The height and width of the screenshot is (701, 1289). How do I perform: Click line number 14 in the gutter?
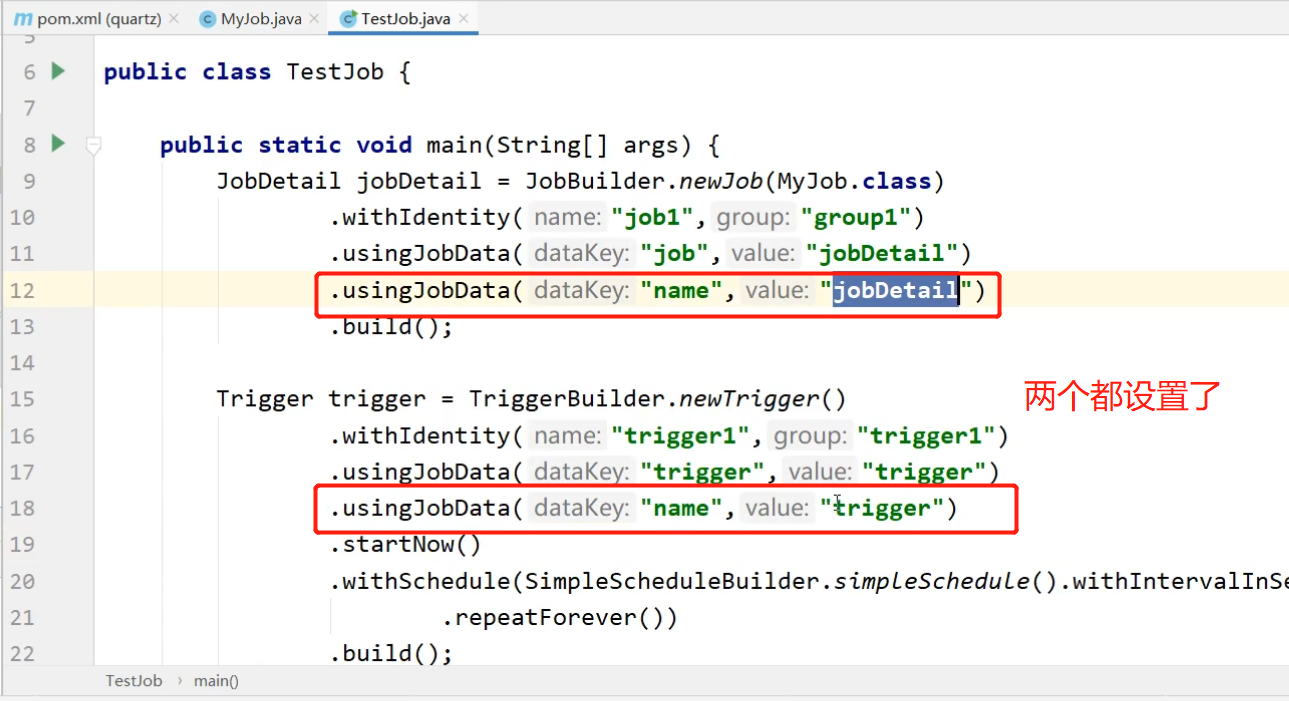pos(22,362)
